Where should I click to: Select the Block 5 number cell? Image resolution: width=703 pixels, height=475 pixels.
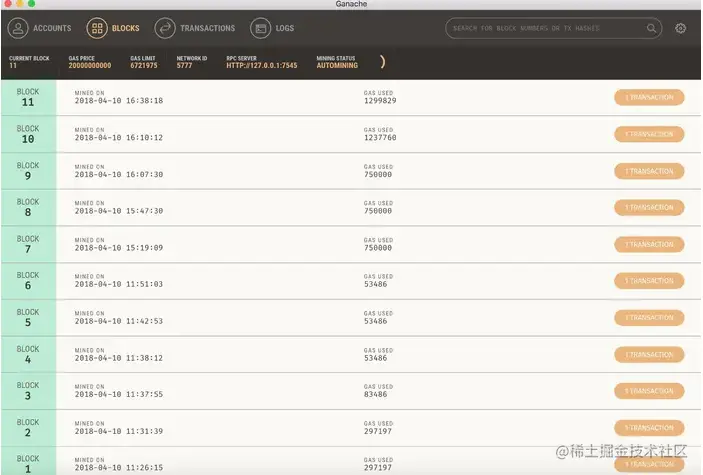[28, 318]
